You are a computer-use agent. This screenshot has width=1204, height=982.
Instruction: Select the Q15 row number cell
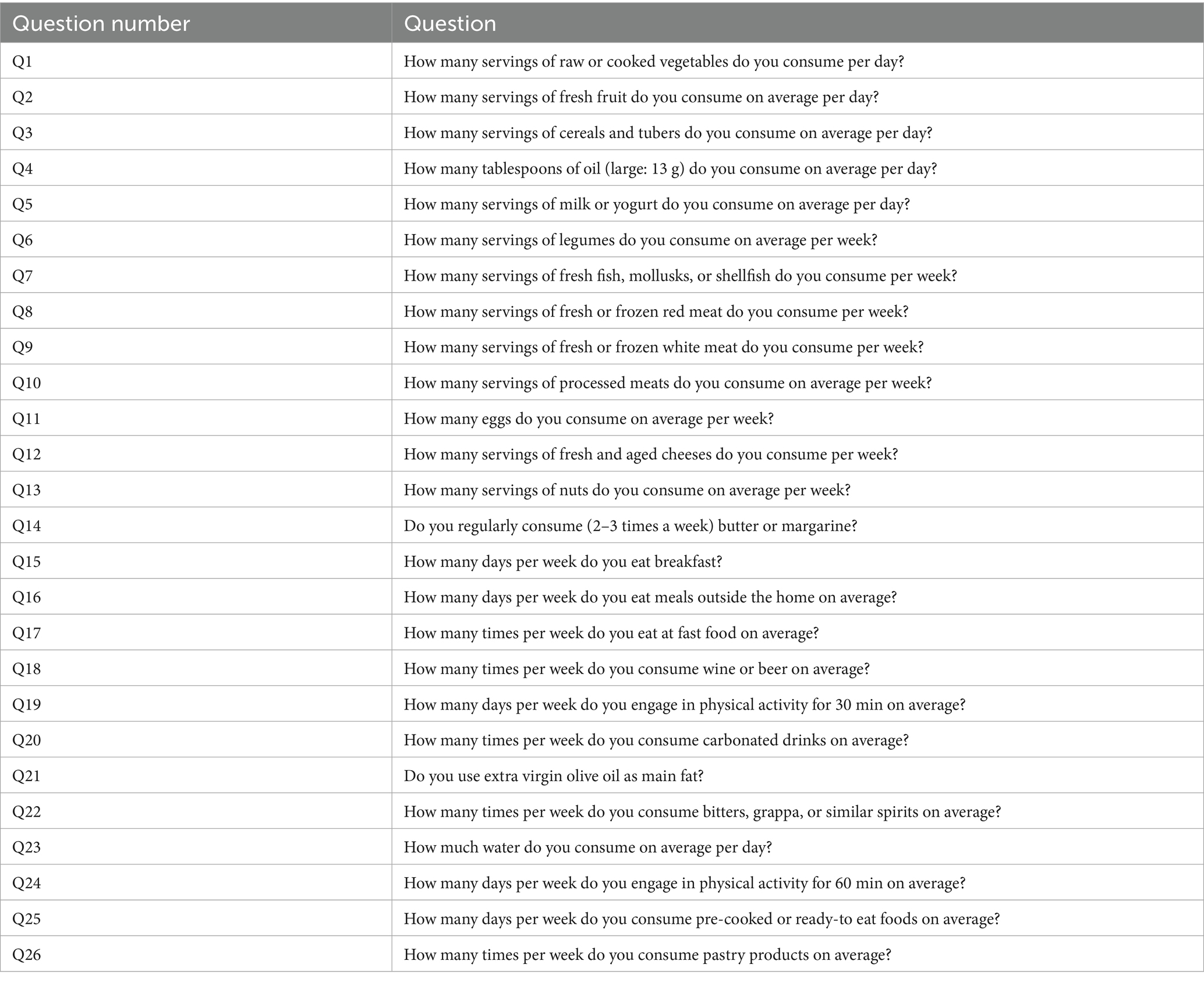(26, 561)
